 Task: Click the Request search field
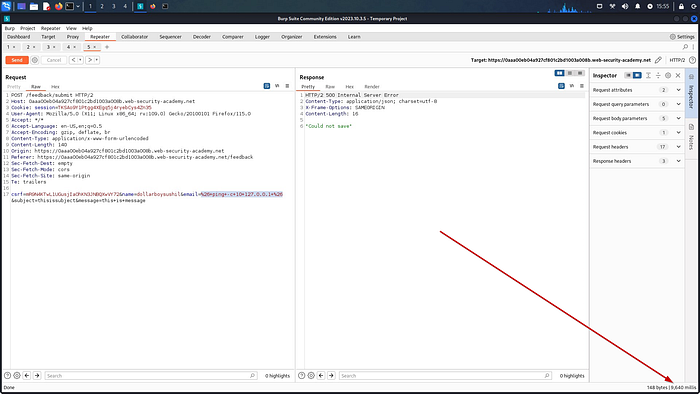tap(150, 375)
